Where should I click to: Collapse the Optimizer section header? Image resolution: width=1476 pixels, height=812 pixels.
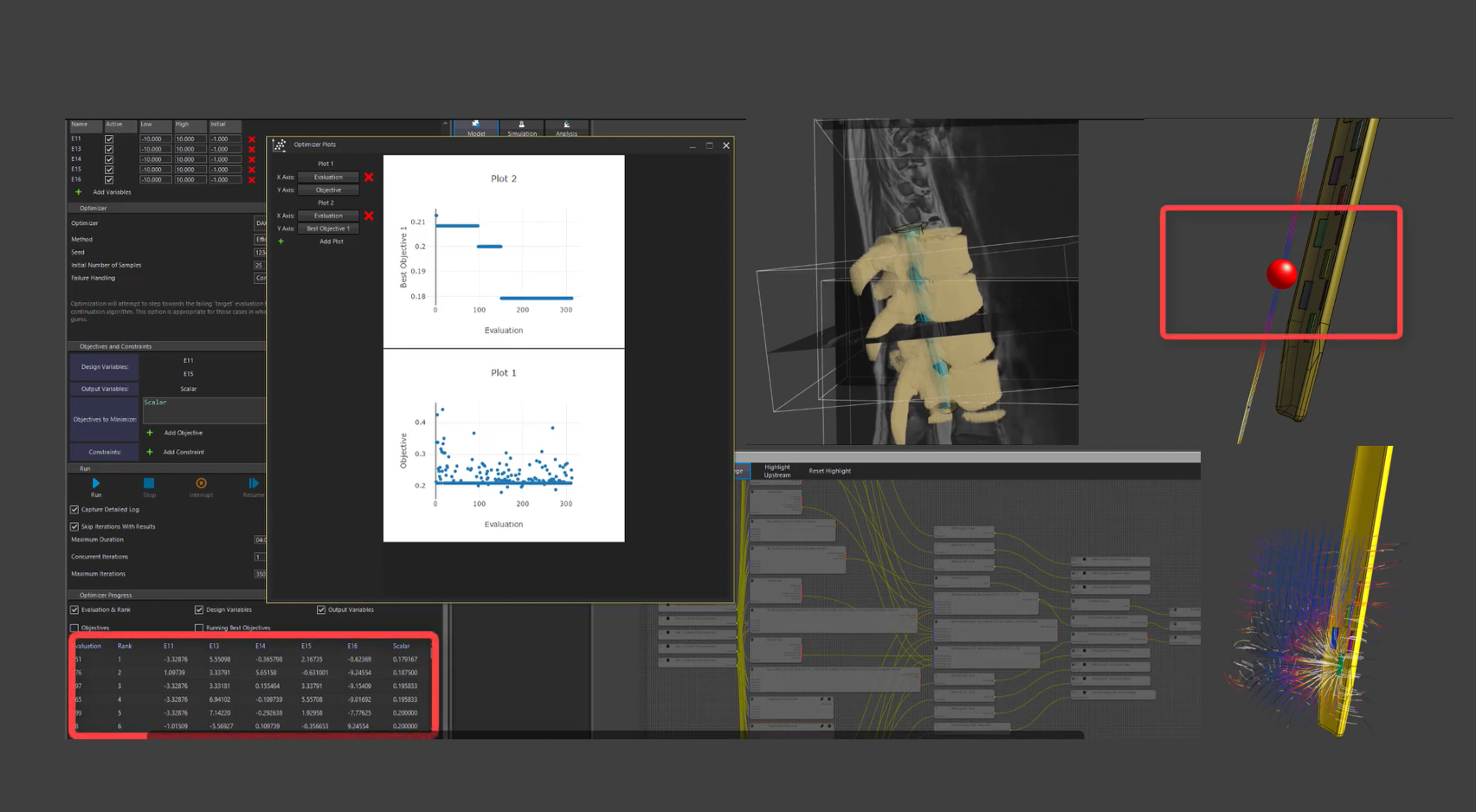(x=167, y=208)
